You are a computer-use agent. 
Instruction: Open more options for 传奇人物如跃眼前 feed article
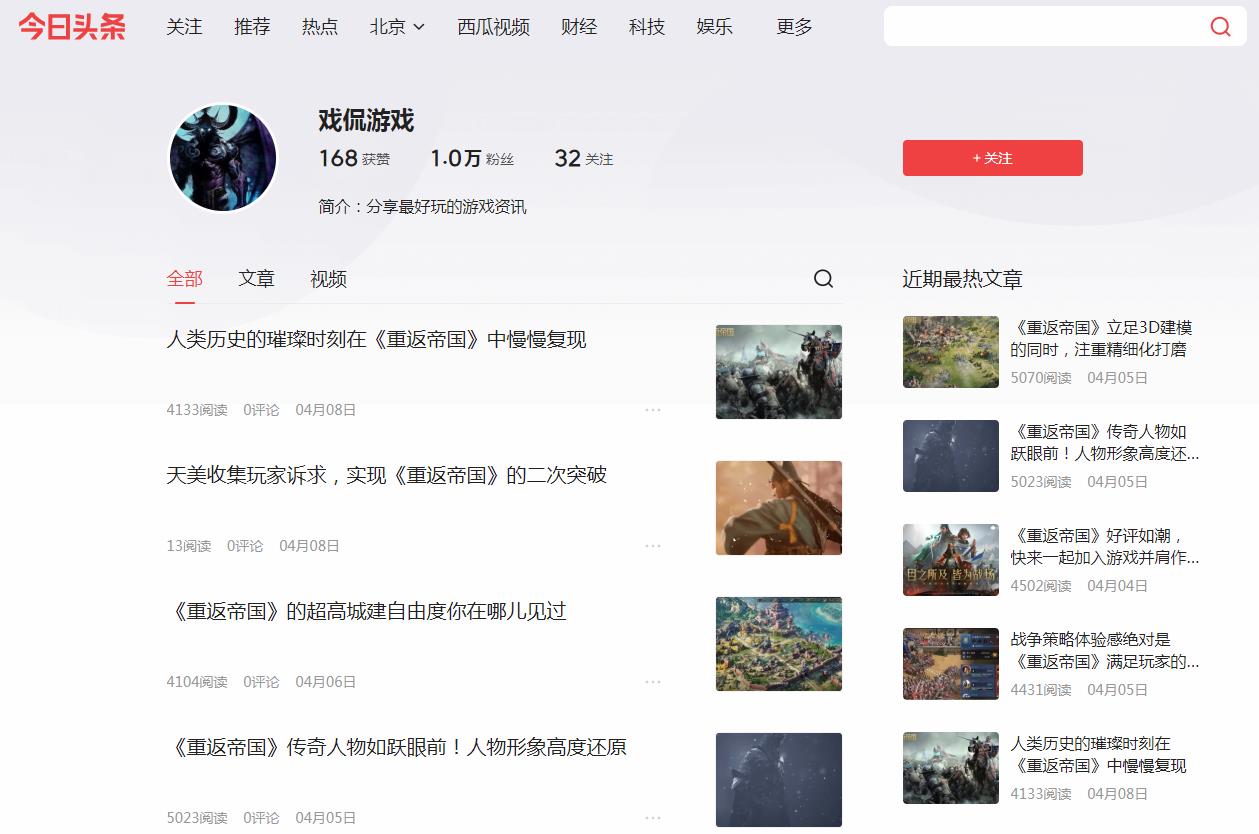653,818
